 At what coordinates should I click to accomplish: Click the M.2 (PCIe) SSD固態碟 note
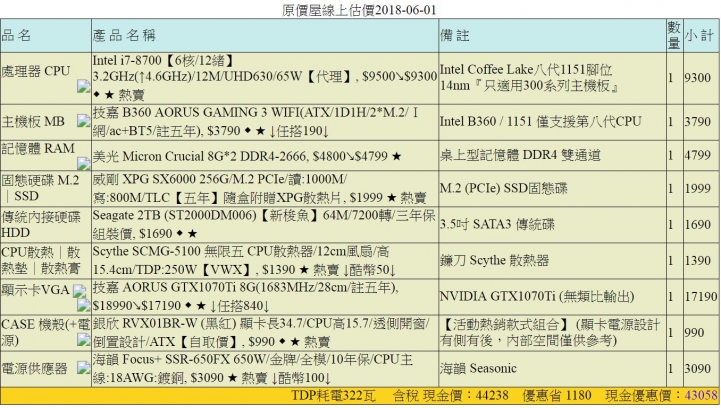[504, 188]
